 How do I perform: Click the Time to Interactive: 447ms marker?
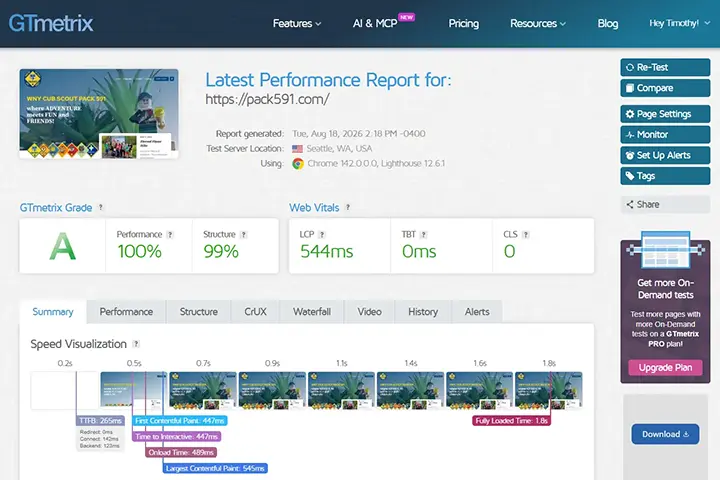tap(177, 436)
